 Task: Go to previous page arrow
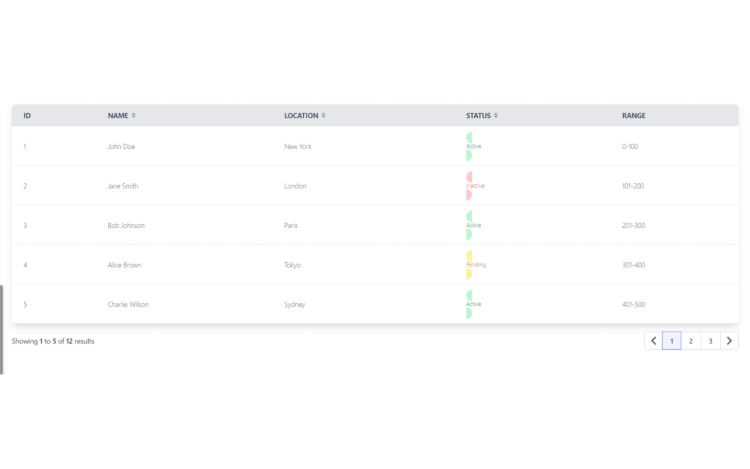(653, 341)
